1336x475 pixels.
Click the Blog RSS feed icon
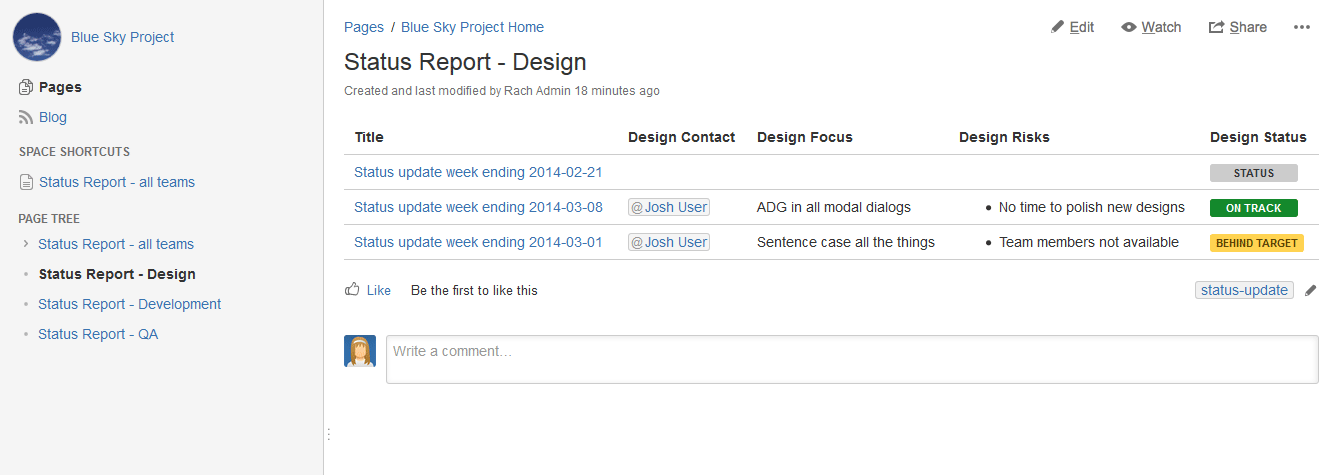[26, 118]
